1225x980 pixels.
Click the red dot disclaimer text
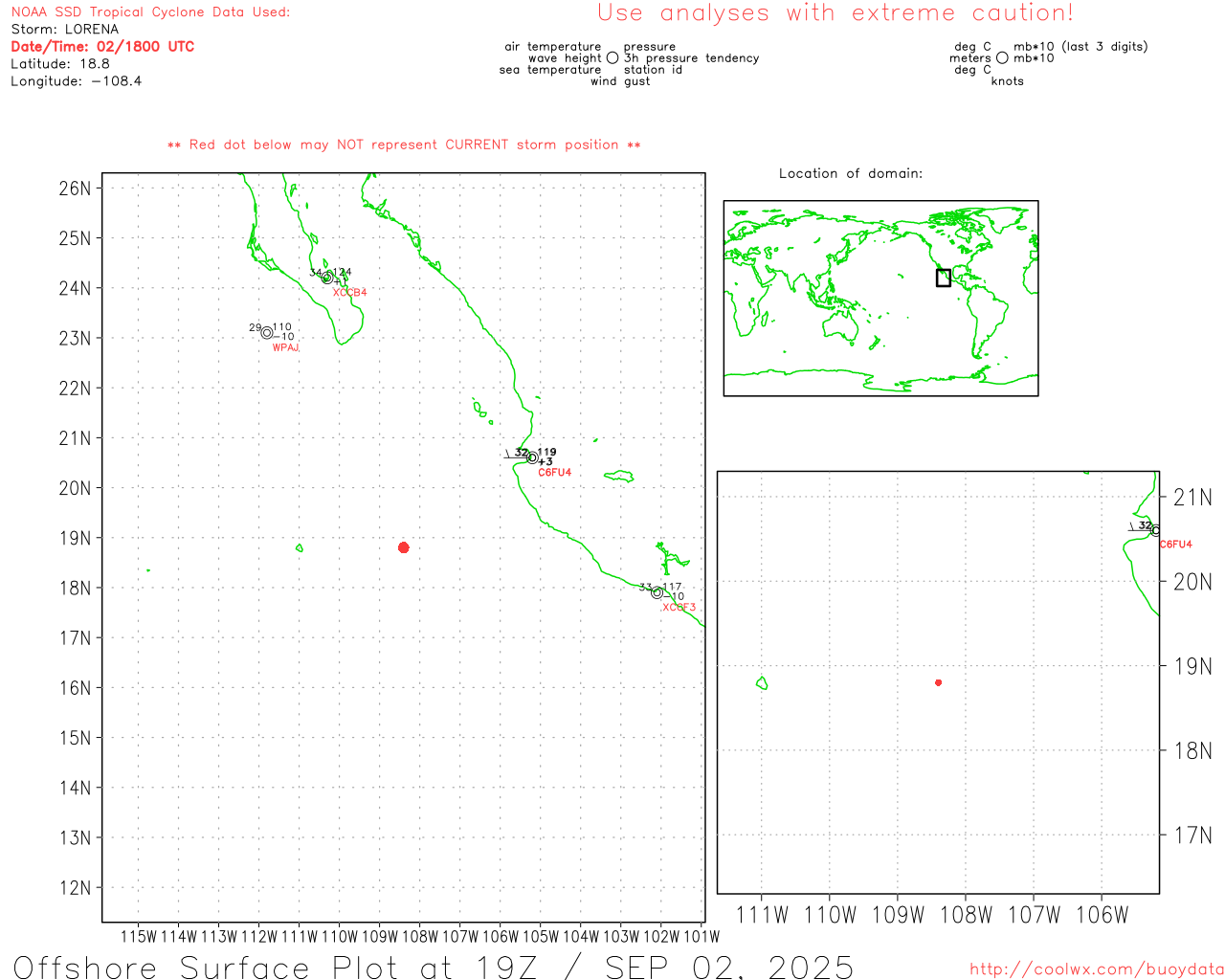coord(404,145)
